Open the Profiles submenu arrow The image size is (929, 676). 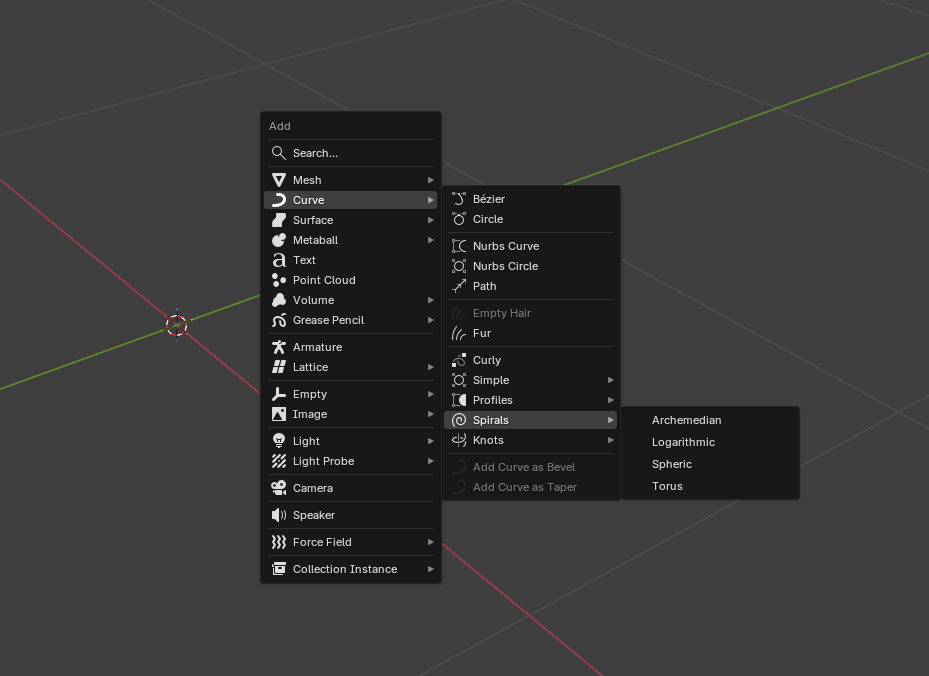point(610,400)
